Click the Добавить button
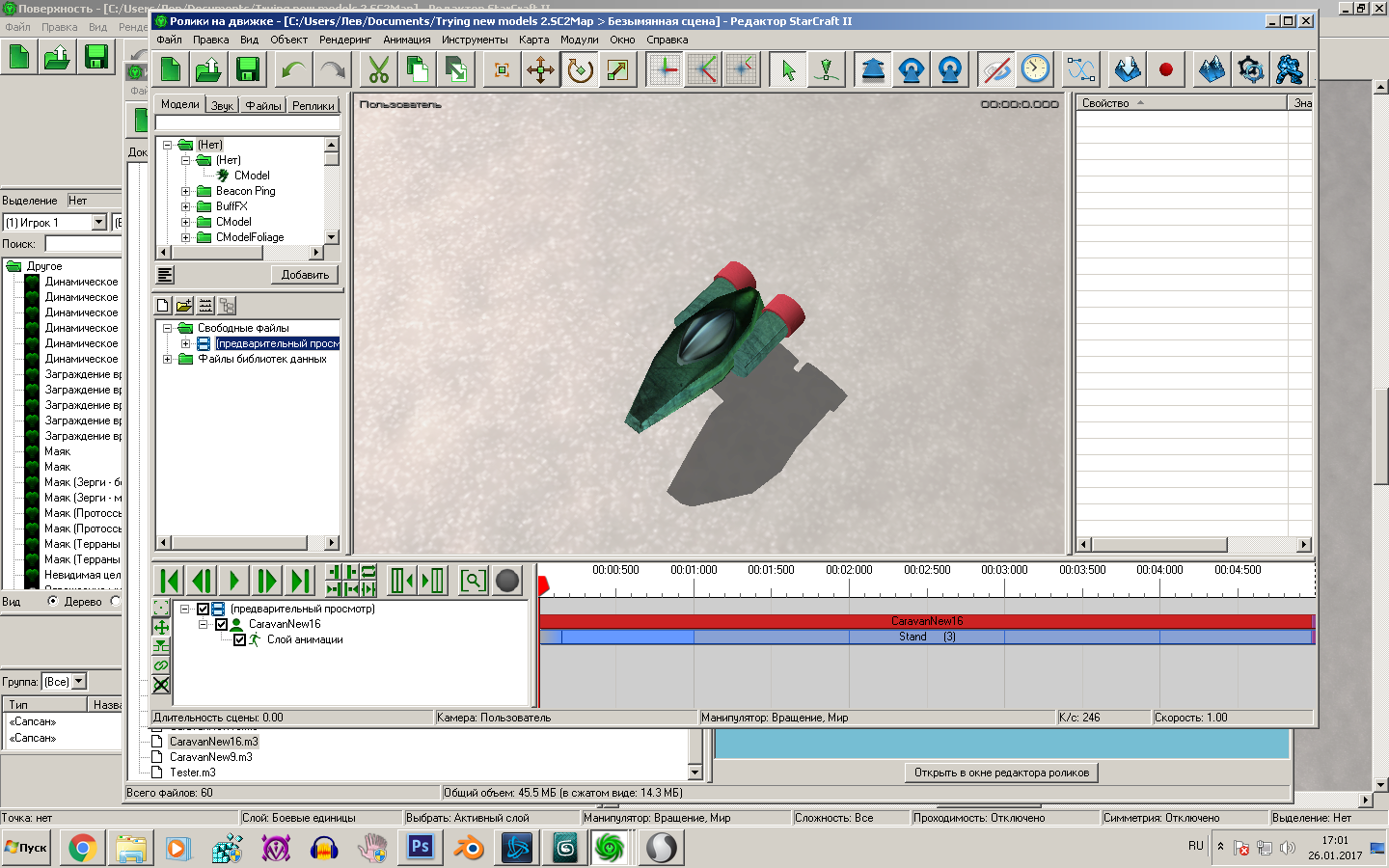Viewport: 1389px width, 868px height. [x=305, y=275]
